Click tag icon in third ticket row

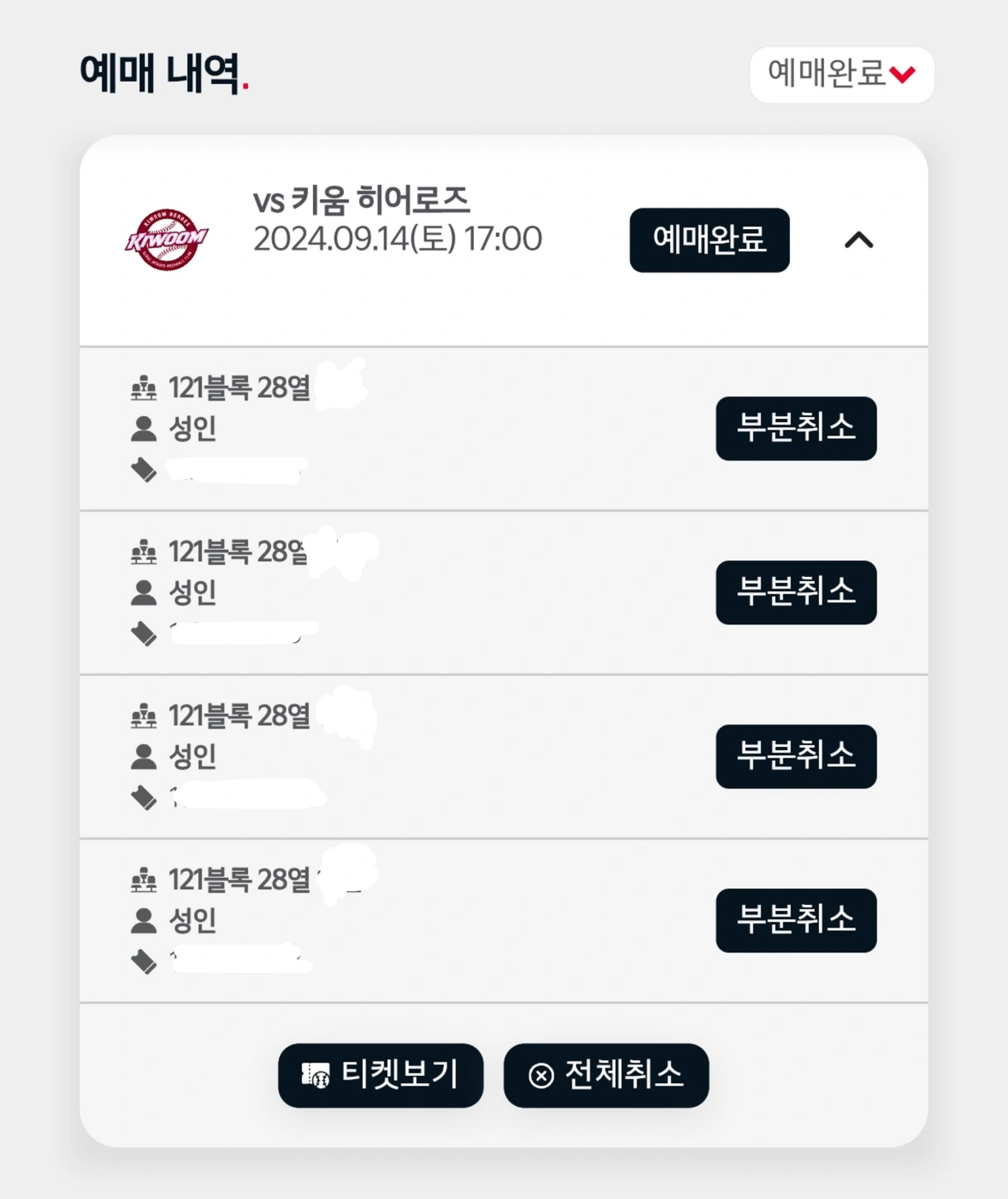point(144,798)
